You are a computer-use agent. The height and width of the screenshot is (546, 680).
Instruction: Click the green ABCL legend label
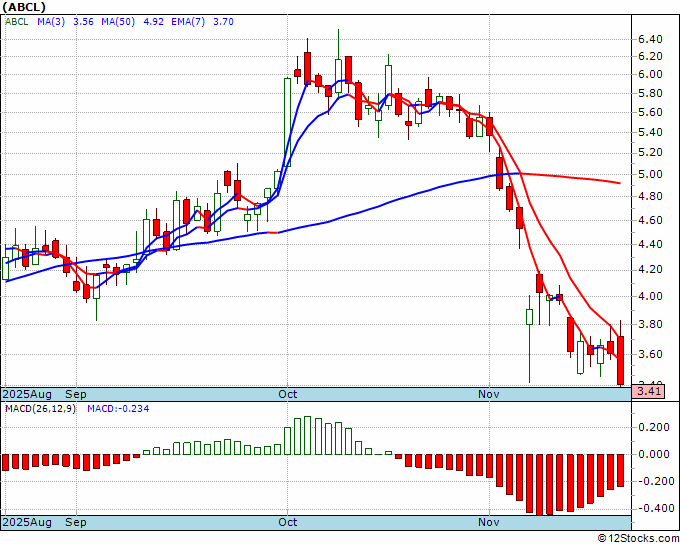pos(16,22)
